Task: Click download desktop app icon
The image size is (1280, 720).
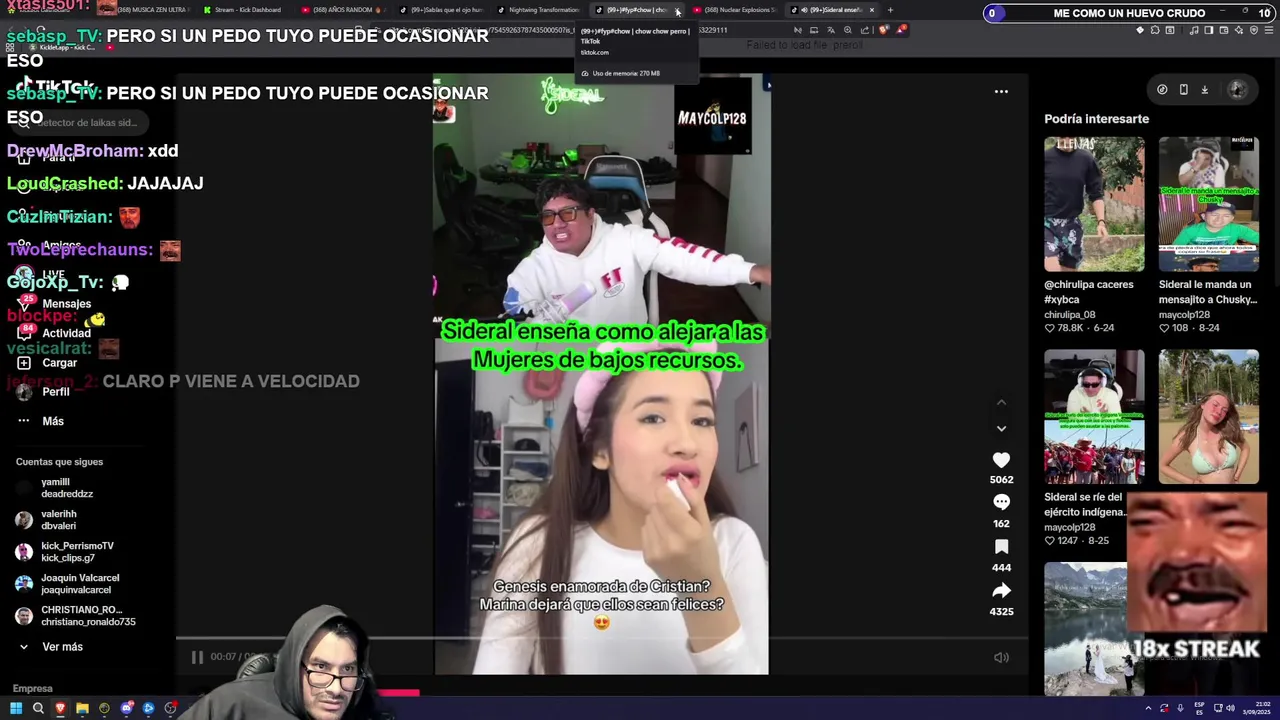Action: point(1204,89)
